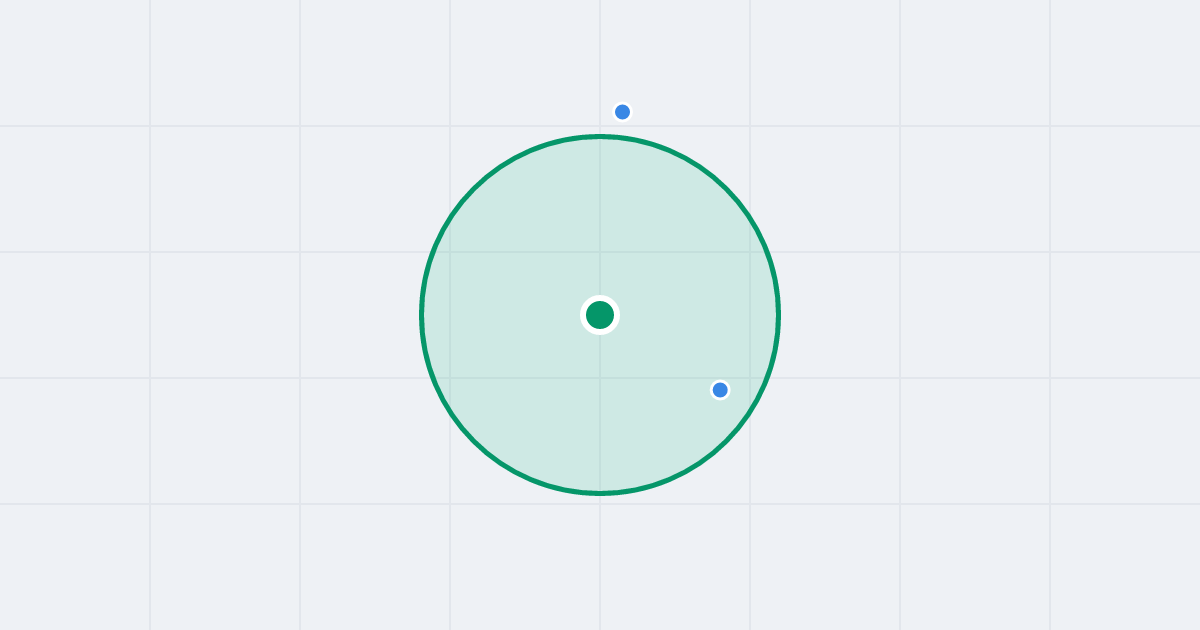Viewport: 1200px width, 630px height.
Task: Select the blue dot above the circle
Action: click(622, 112)
